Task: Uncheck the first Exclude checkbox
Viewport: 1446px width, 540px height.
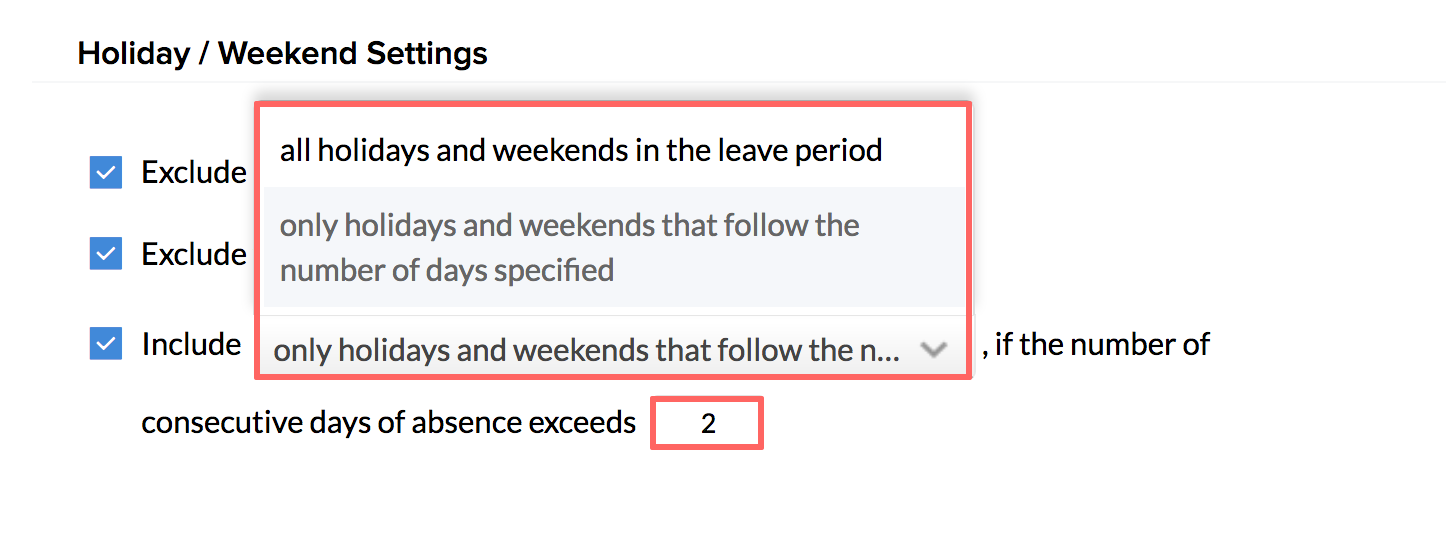Action: [x=106, y=172]
